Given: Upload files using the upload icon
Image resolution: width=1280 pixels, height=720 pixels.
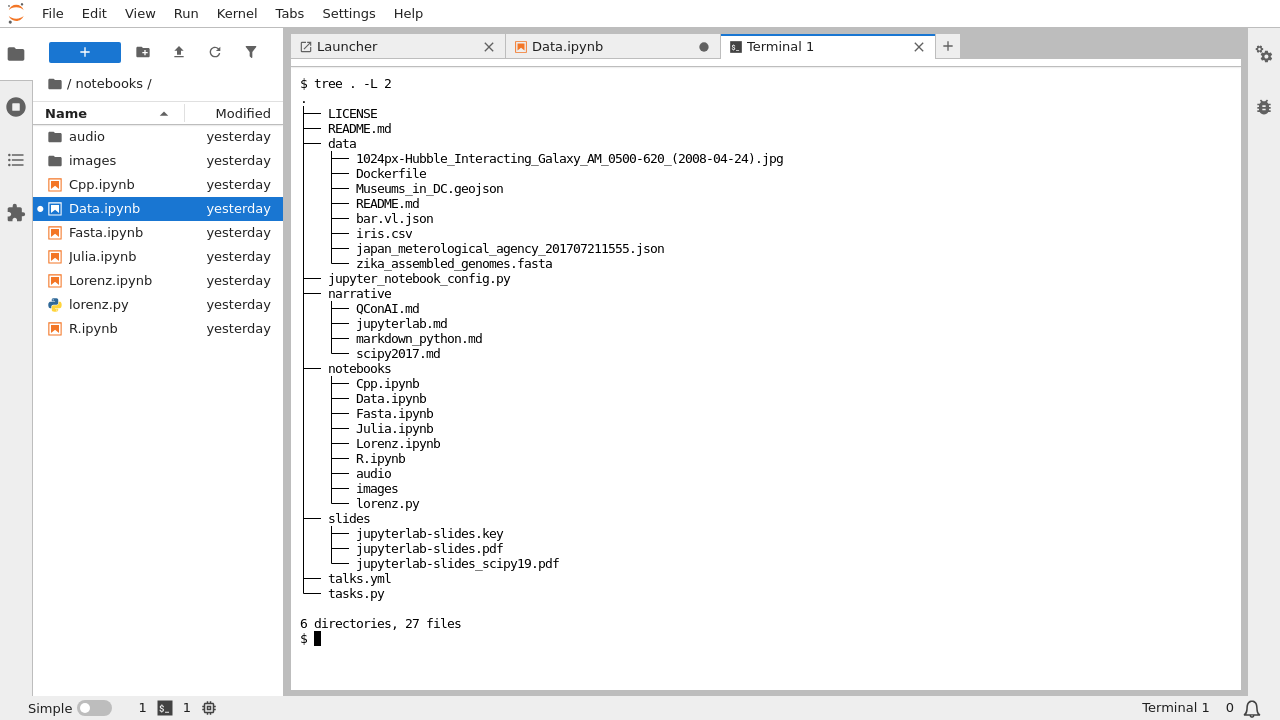Looking at the screenshot, I should click(179, 52).
